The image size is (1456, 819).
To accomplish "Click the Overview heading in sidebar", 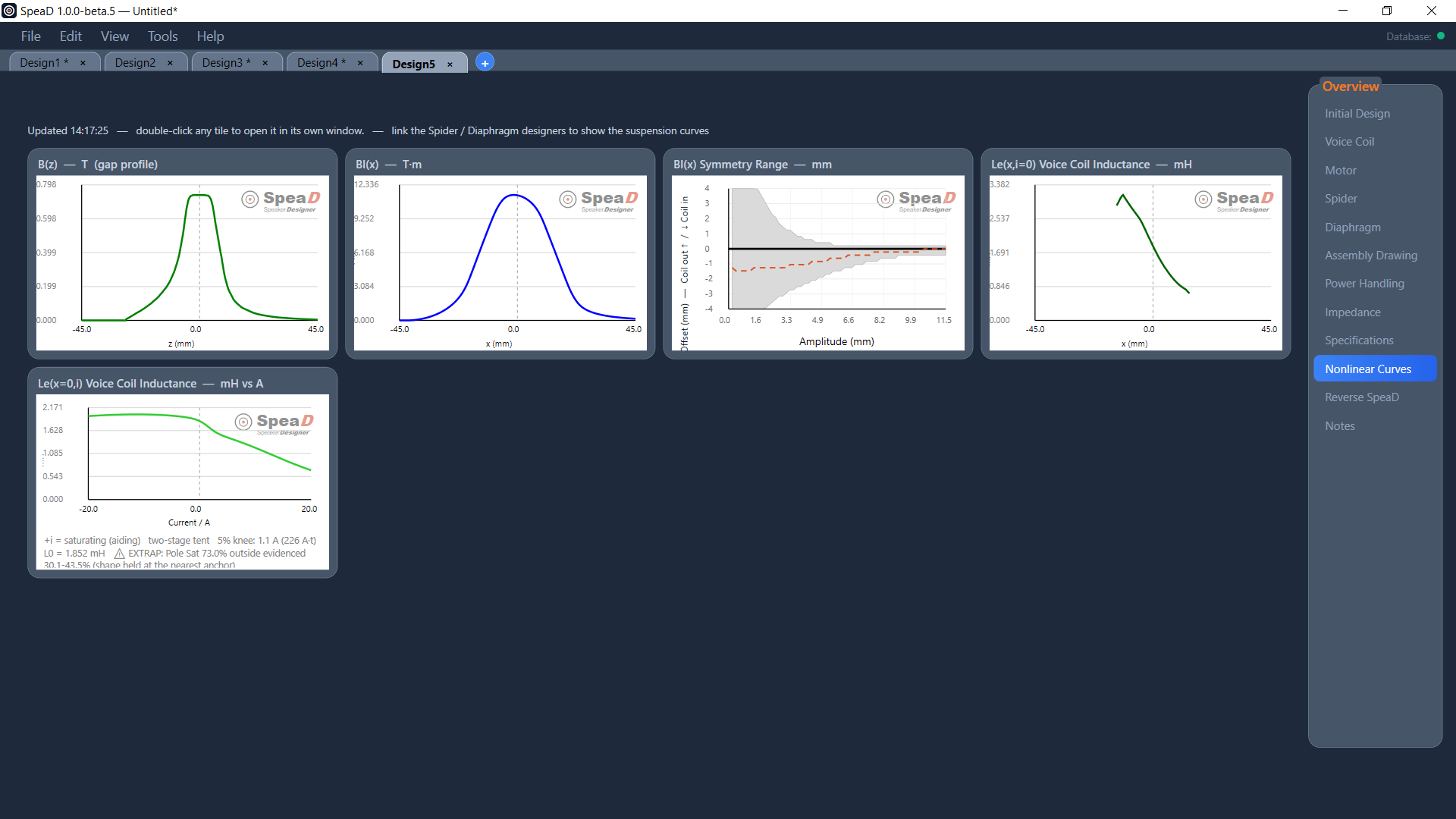I will coord(1351,86).
